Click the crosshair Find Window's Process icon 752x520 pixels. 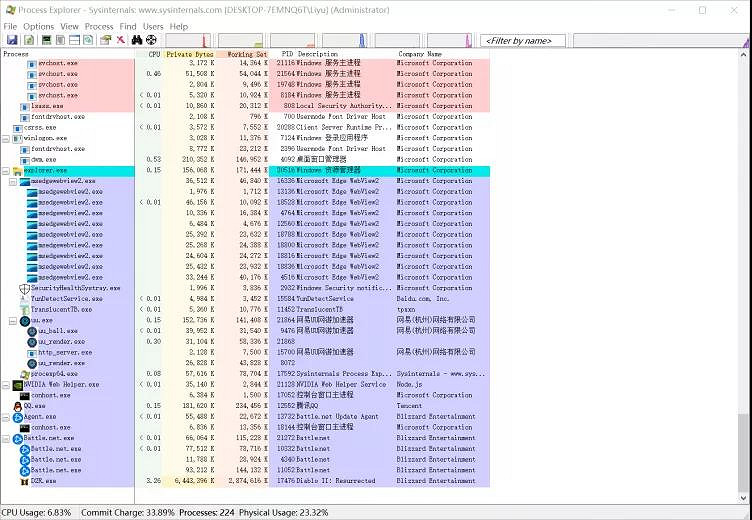(152, 40)
